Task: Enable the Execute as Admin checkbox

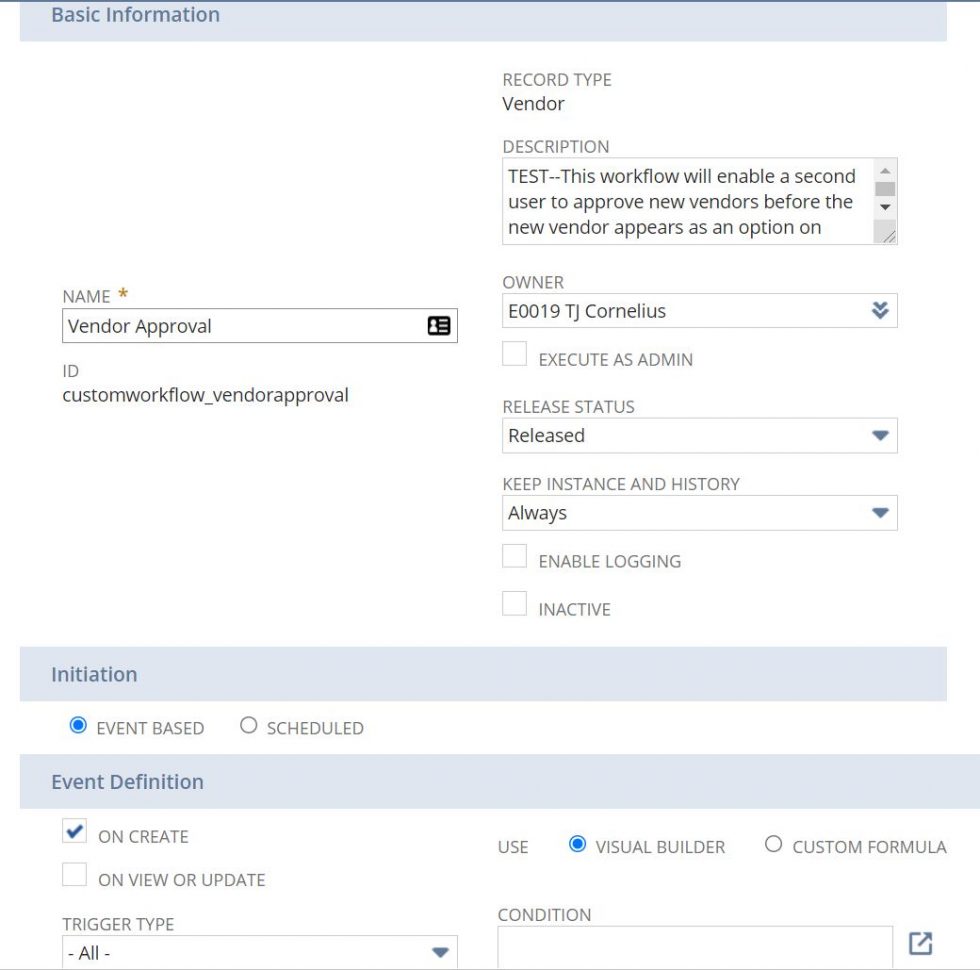Action: tap(513, 353)
